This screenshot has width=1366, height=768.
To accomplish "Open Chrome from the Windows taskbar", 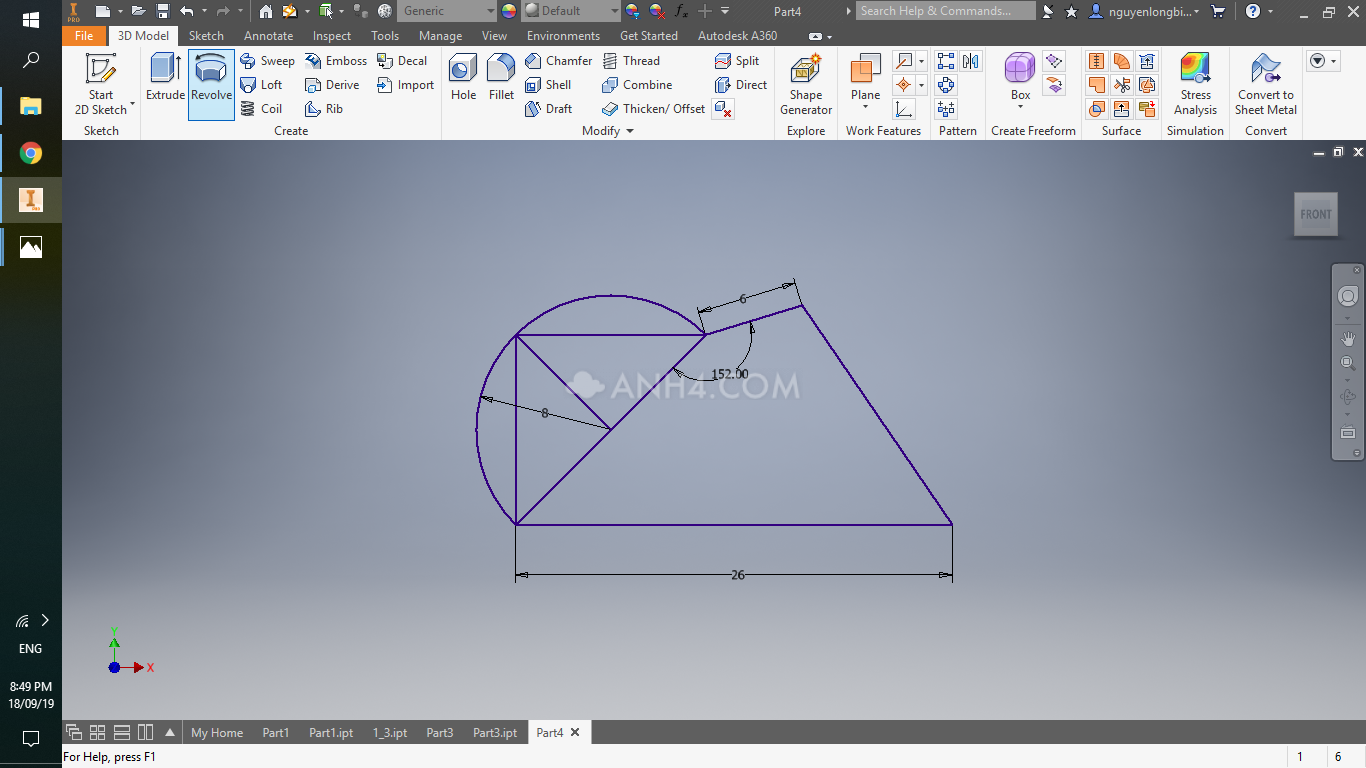I will tap(31, 153).
